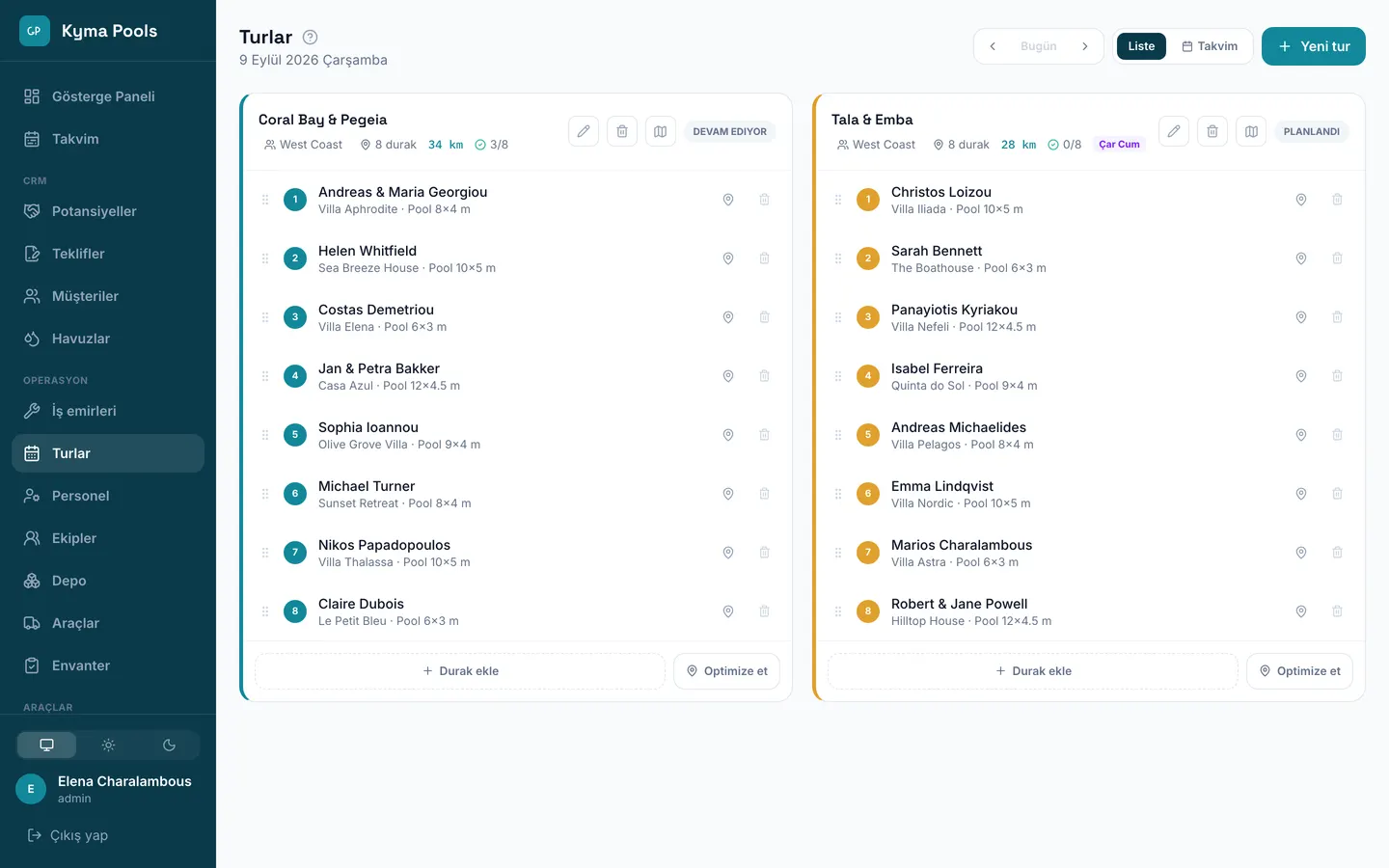Show location pin for Isabel Ferreira
This screenshot has height=868, width=1389.
(1301, 376)
